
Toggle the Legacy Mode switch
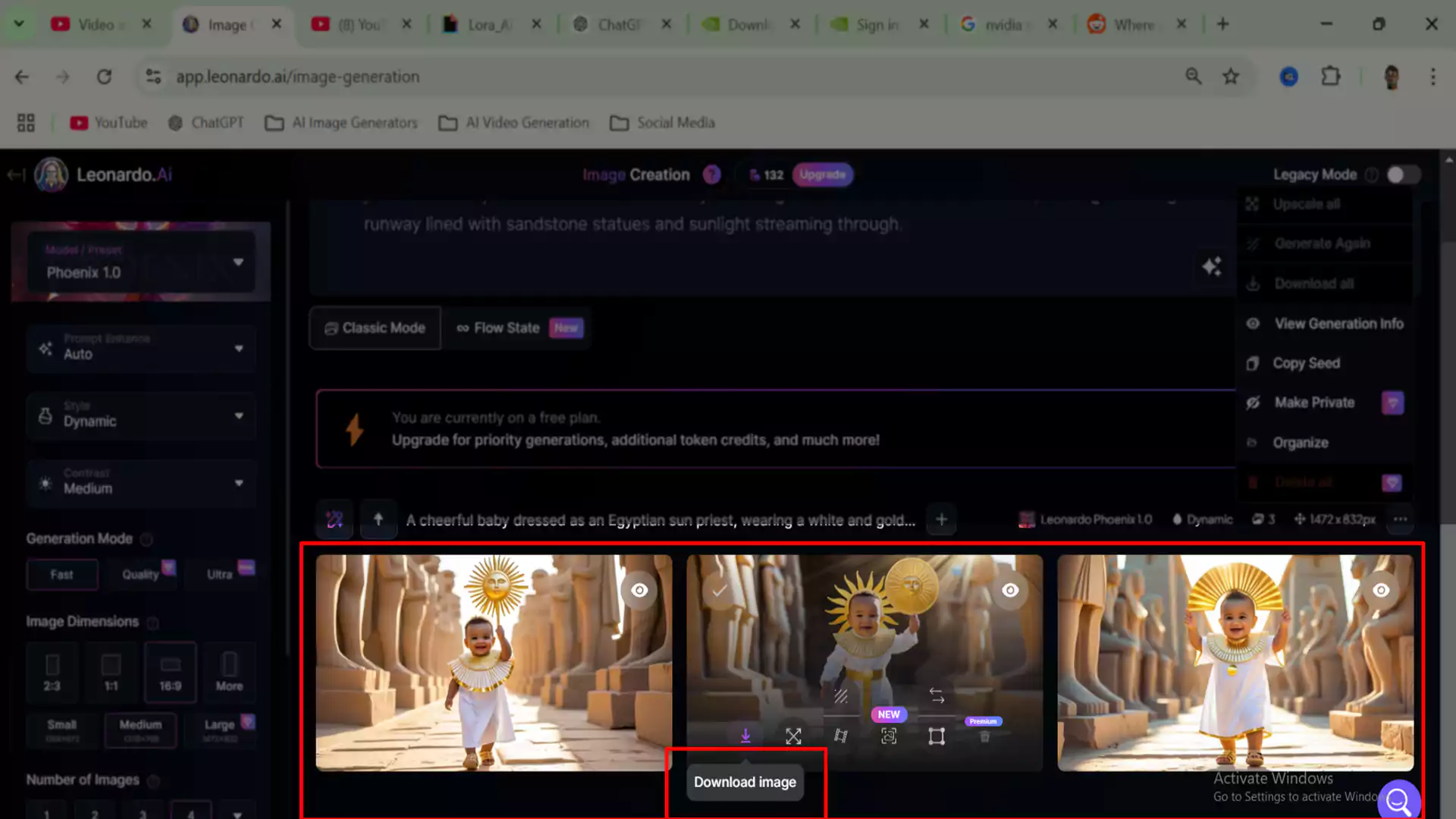click(1403, 174)
